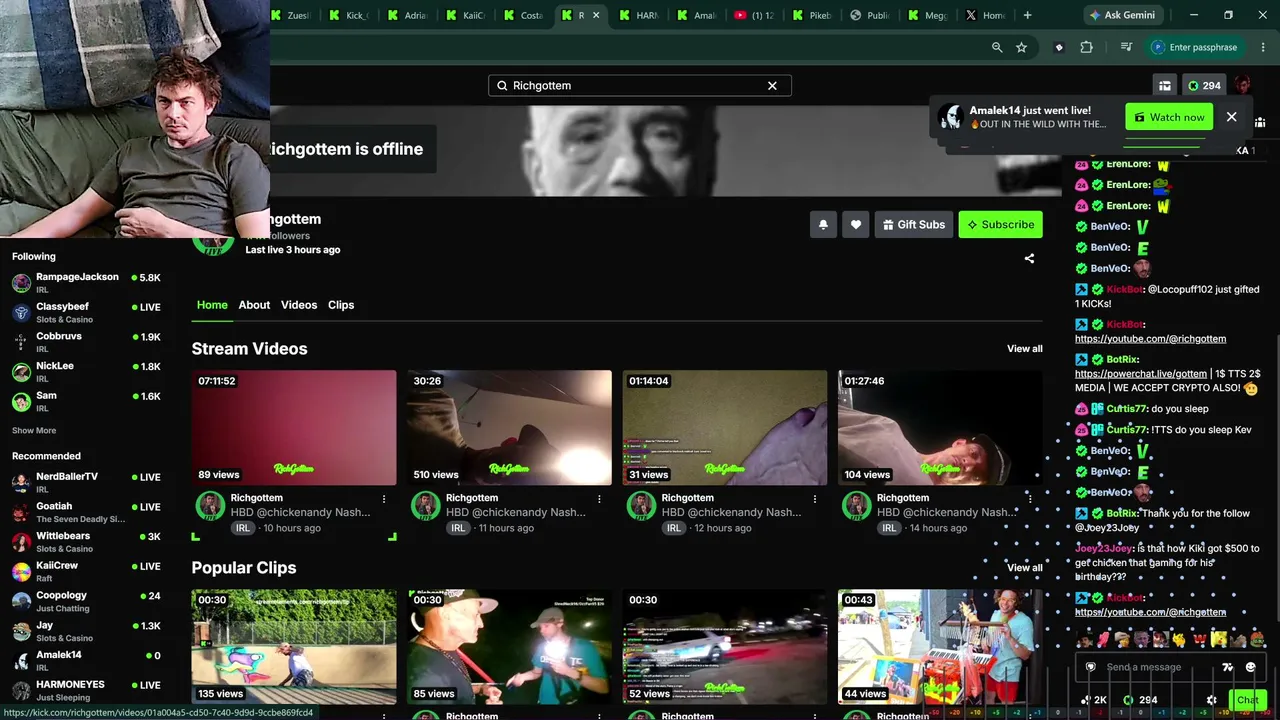Open the text-to-speech icon in message box
Screen dimensions: 1280x720
1228,667
